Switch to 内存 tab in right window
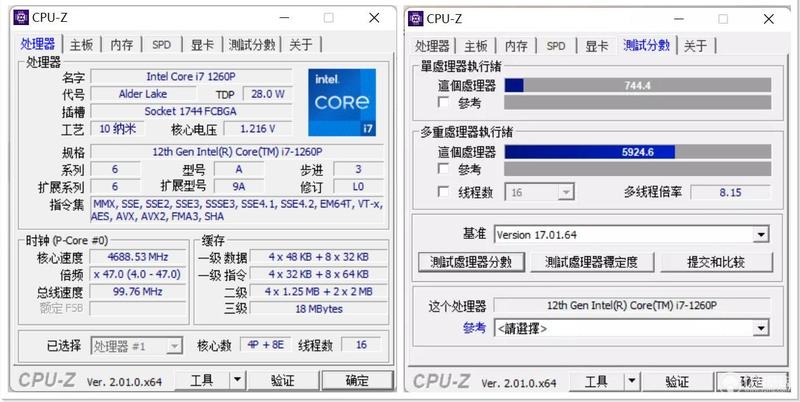Image resolution: width=800 pixels, height=402 pixels. click(516, 46)
